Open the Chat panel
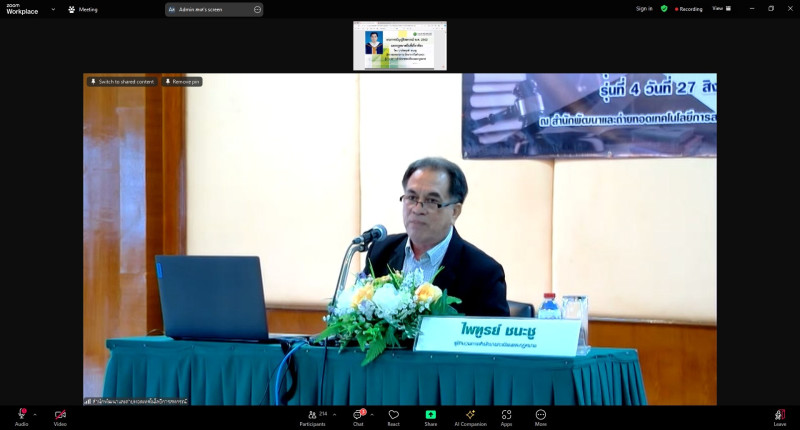 pos(357,414)
